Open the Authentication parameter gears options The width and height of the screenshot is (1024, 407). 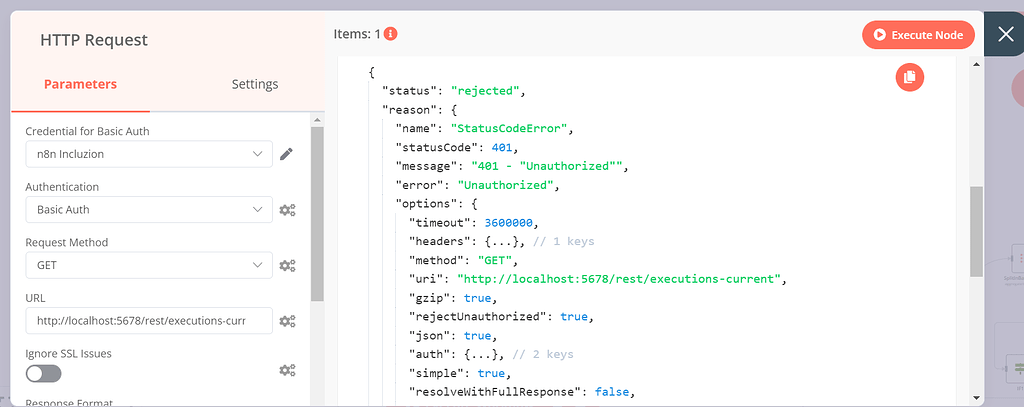point(287,210)
